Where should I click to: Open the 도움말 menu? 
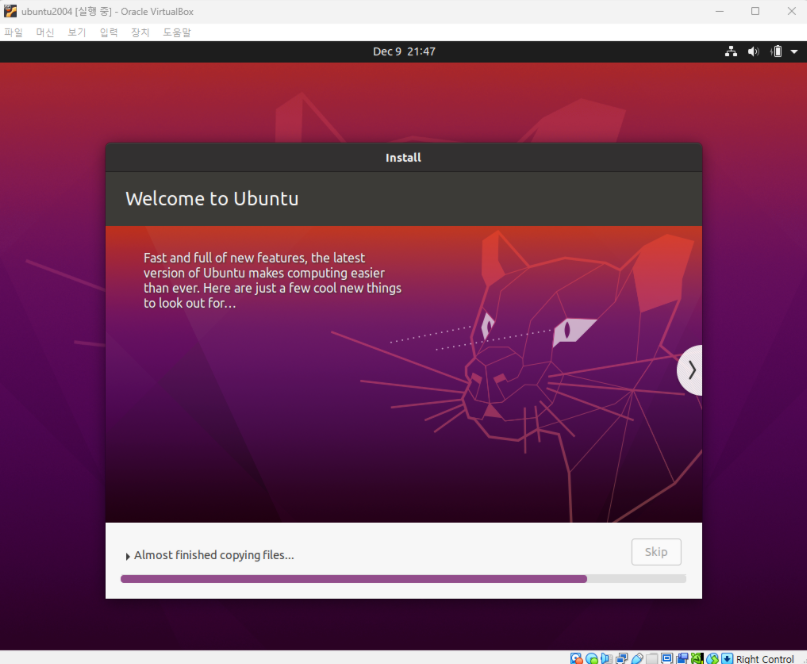coord(177,32)
